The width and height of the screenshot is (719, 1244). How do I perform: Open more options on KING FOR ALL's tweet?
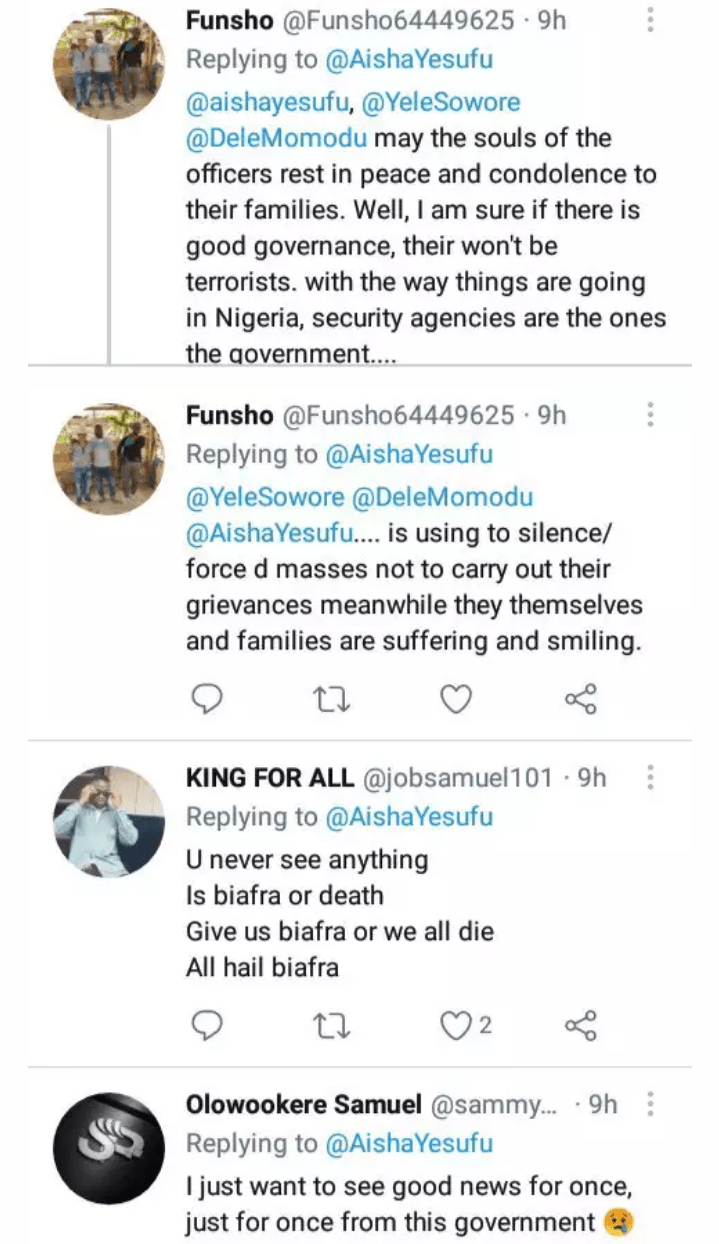[650, 778]
